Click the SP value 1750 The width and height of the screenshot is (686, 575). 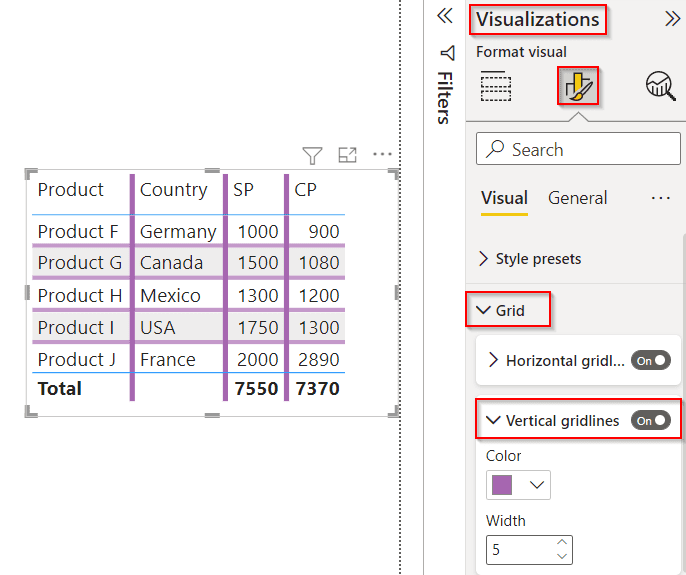[258, 327]
